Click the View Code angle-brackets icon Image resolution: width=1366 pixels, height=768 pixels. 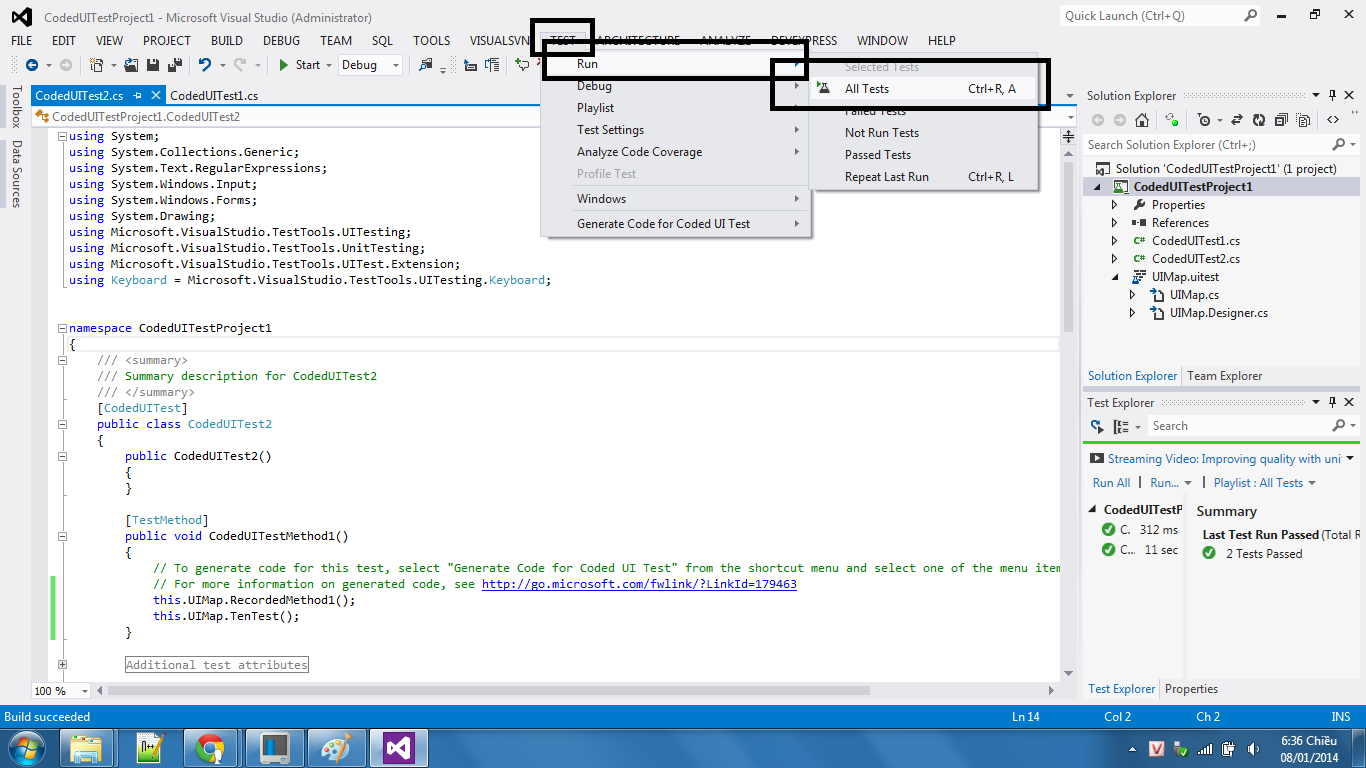[1333, 120]
